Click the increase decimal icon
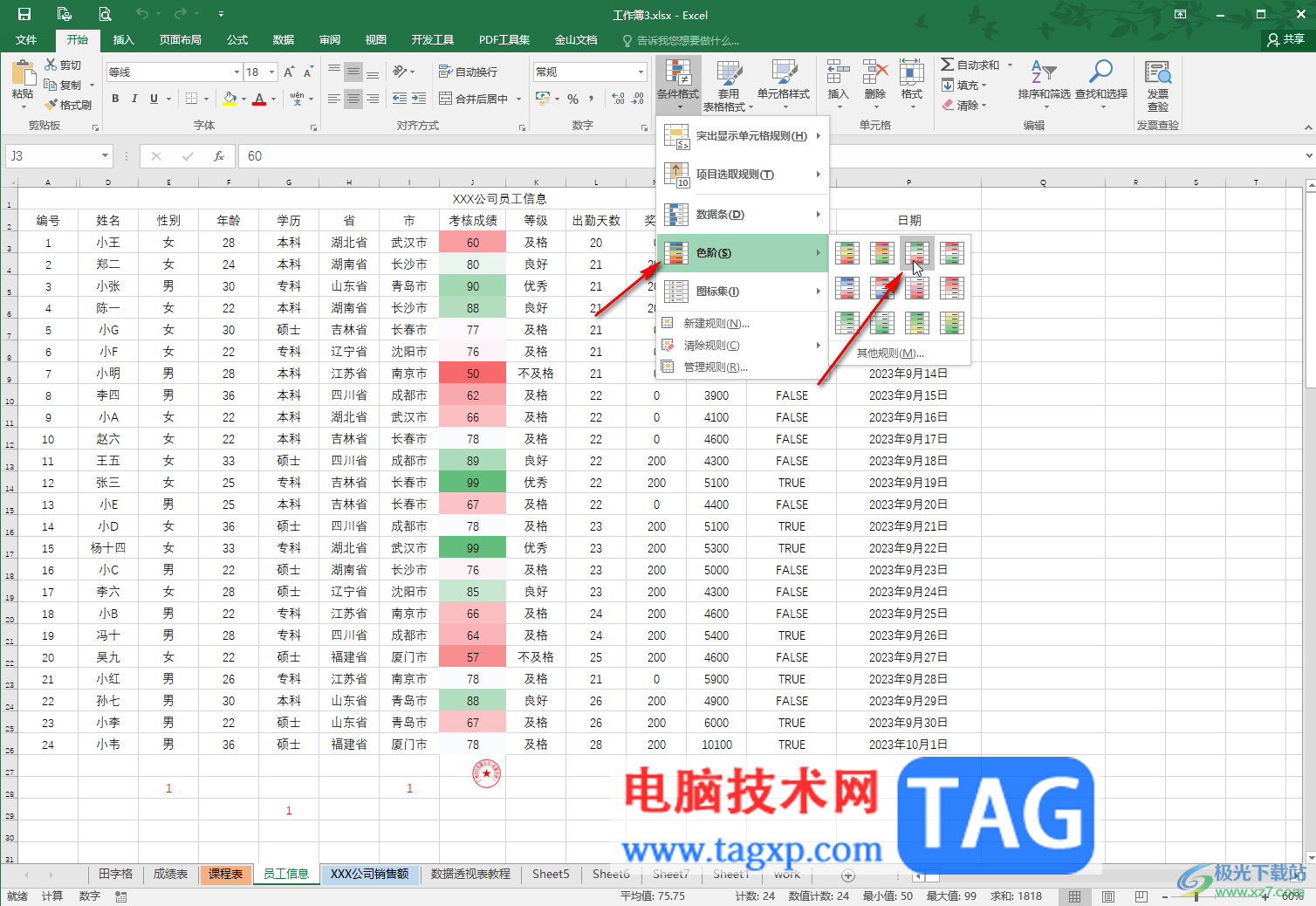 (619, 99)
